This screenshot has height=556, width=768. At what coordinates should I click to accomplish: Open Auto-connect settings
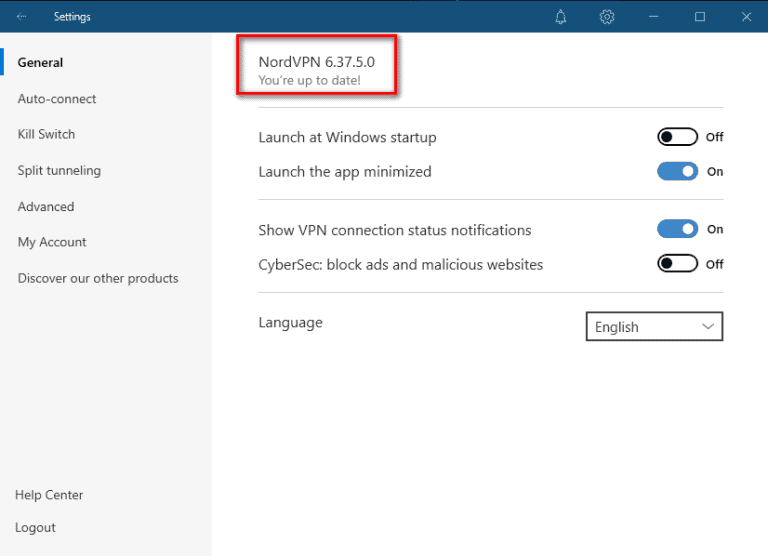(57, 99)
